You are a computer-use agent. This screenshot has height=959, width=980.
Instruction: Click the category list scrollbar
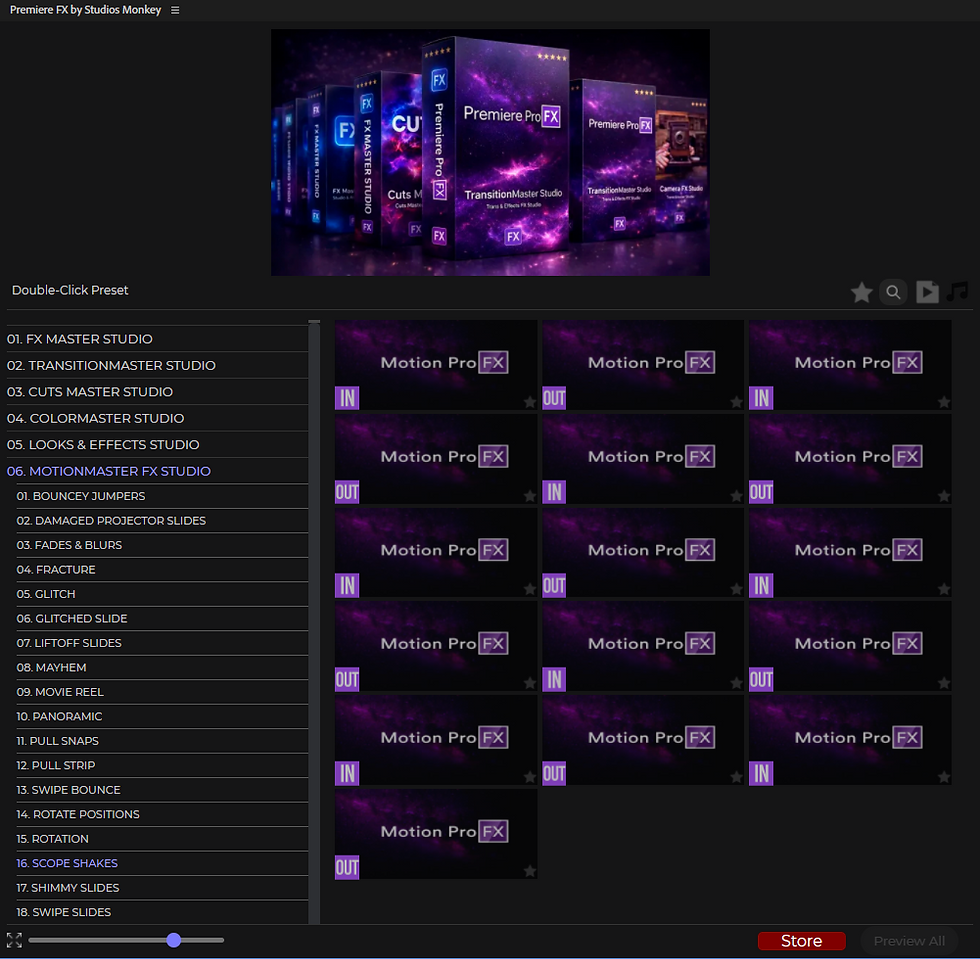[x=314, y=622]
